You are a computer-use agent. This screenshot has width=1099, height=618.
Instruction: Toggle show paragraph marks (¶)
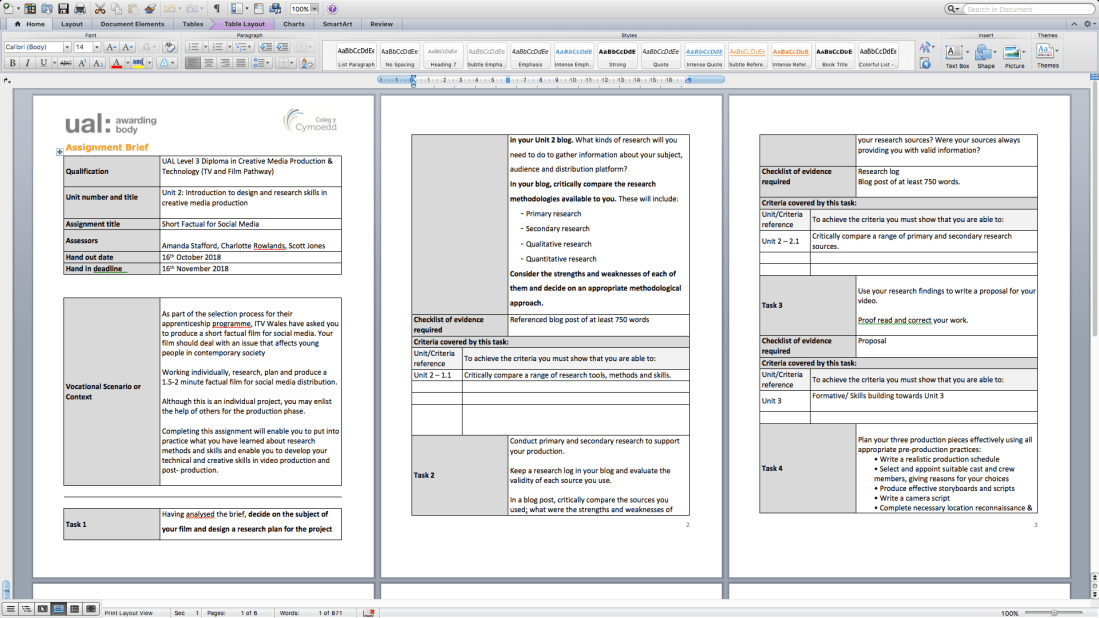[217, 8]
